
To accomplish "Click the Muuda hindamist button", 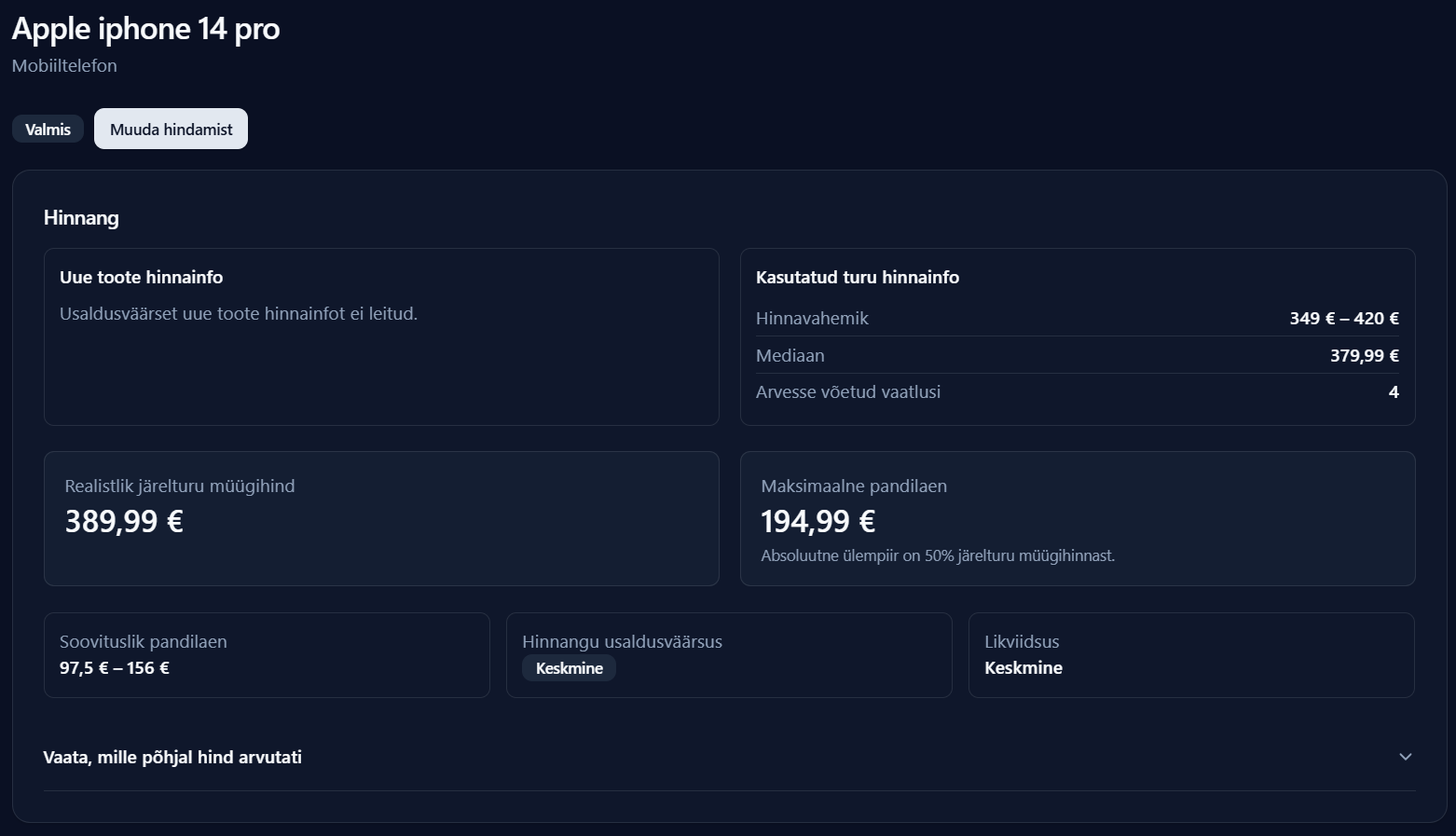I will pyautogui.click(x=171, y=129).
